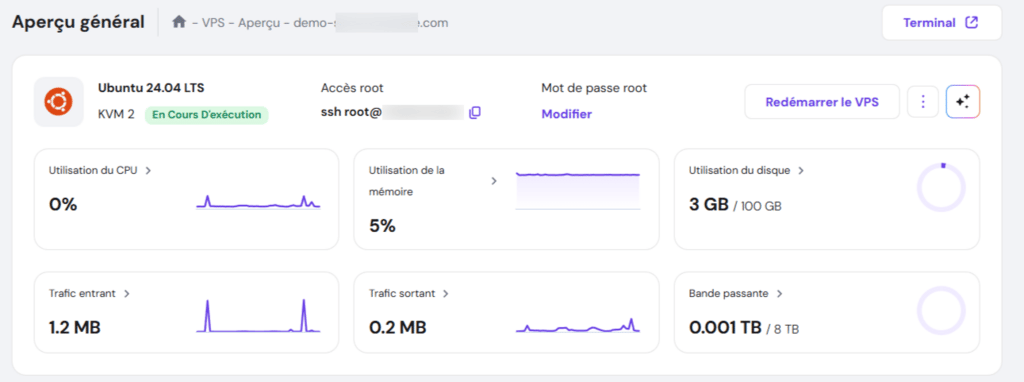Viewport: 1024px width, 382px height.
Task: Click the 0.2 MB outgoing traffic value
Action: [398, 328]
